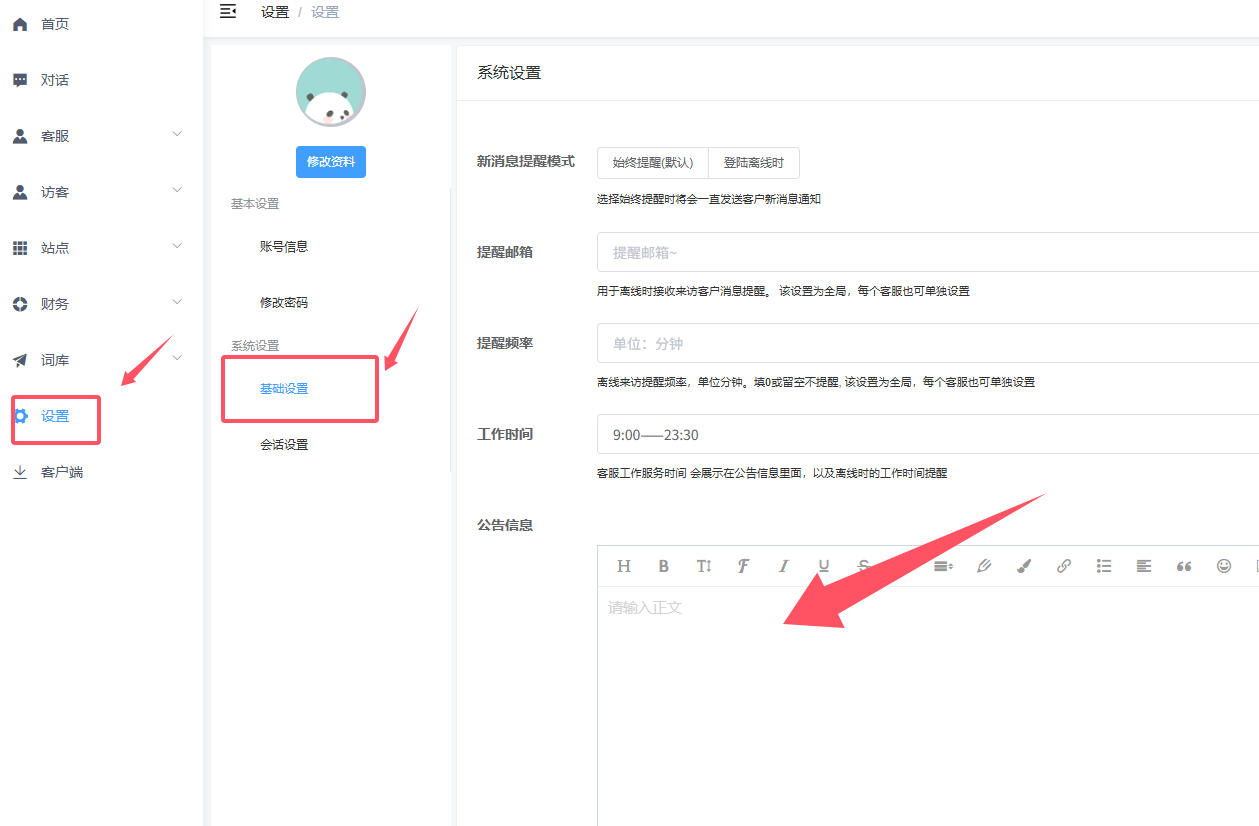Apply strikethrough text in the announcement editor
1259x826 pixels.
click(x=862, y=565)
